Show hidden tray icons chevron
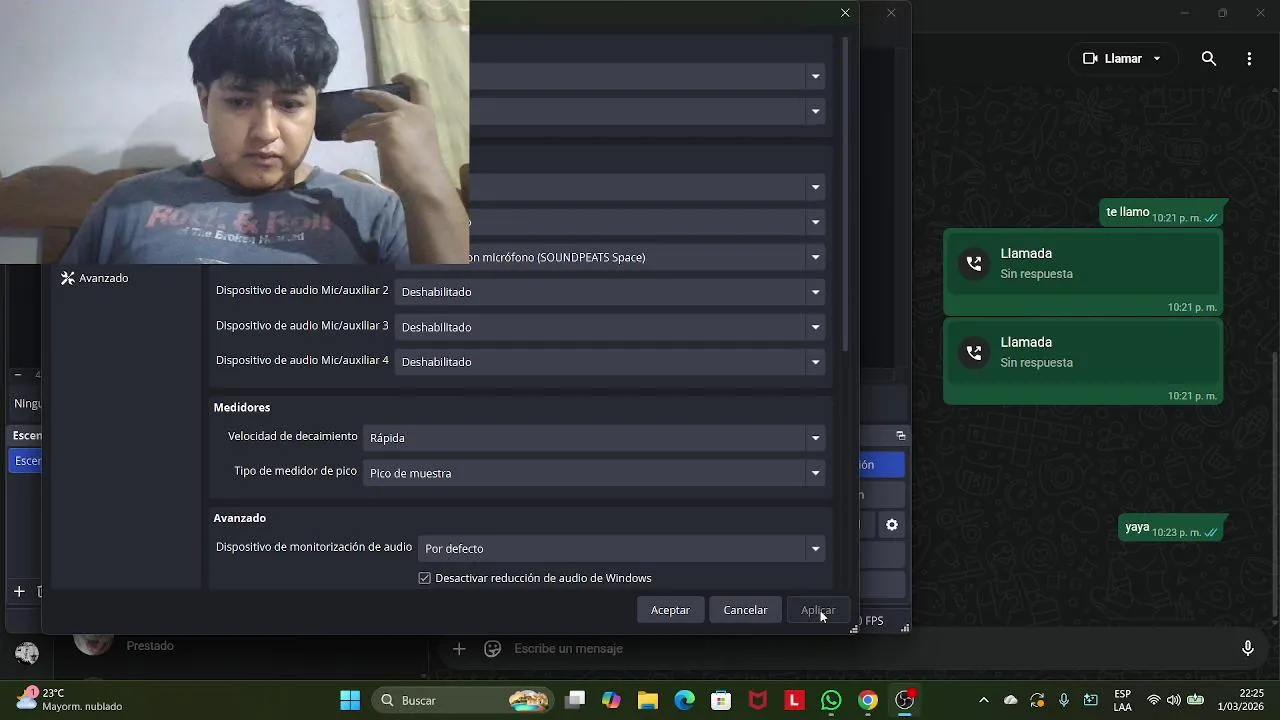Screen dimensions: 1280x720 pyautogui.click(x=983, y=700)
